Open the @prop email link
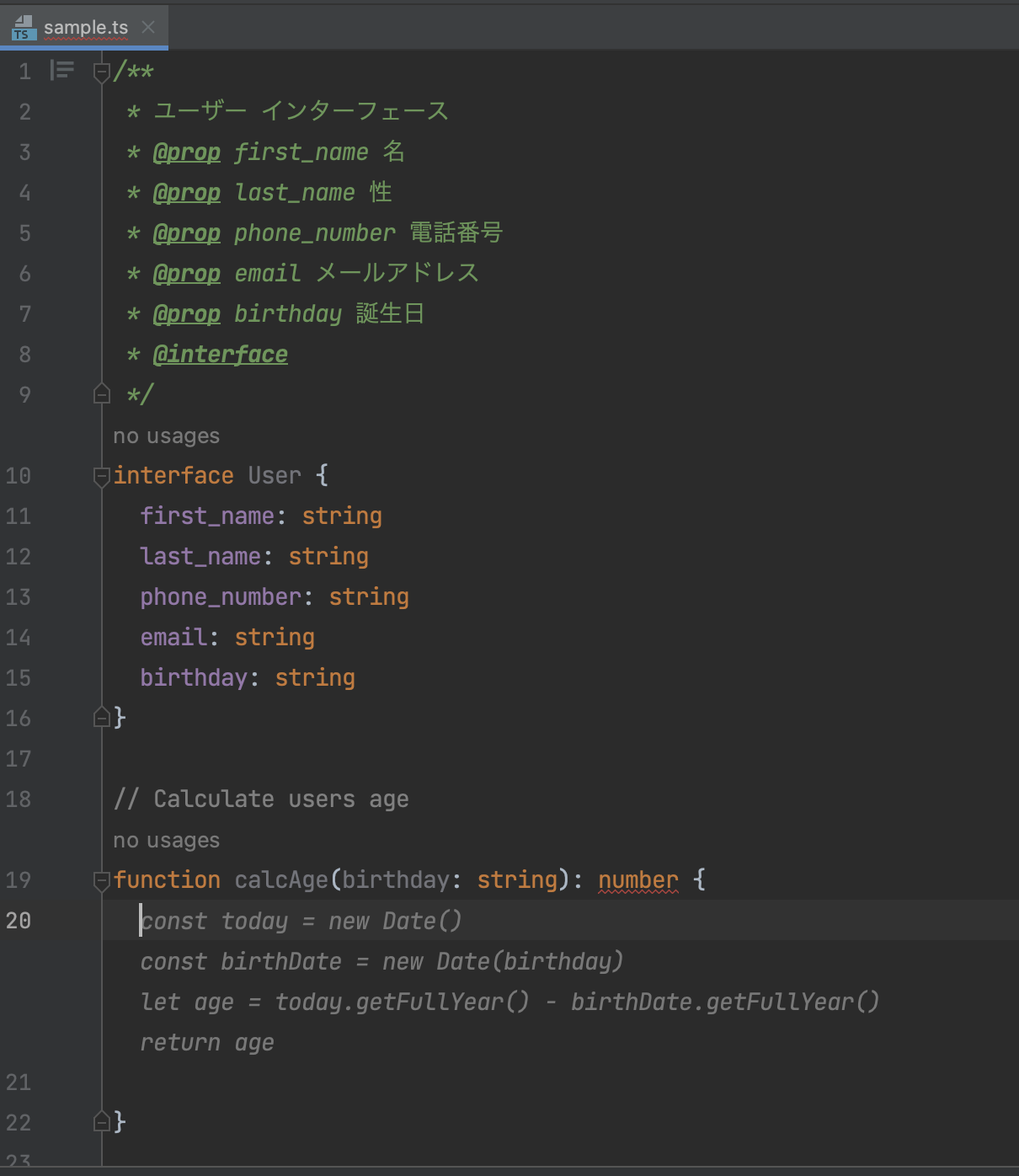Image resolution: width=1019 pixels, height=1176 pixels. pos(186,273)
